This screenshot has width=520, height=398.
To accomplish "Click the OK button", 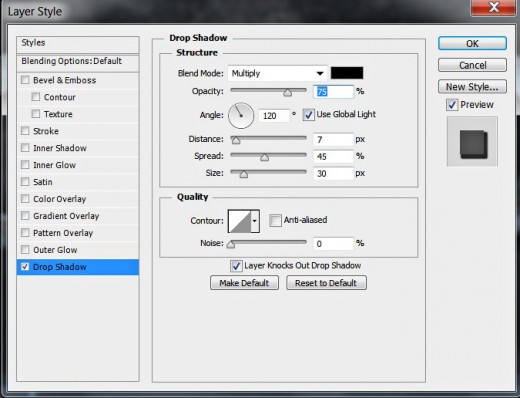I will pos(472,44).
